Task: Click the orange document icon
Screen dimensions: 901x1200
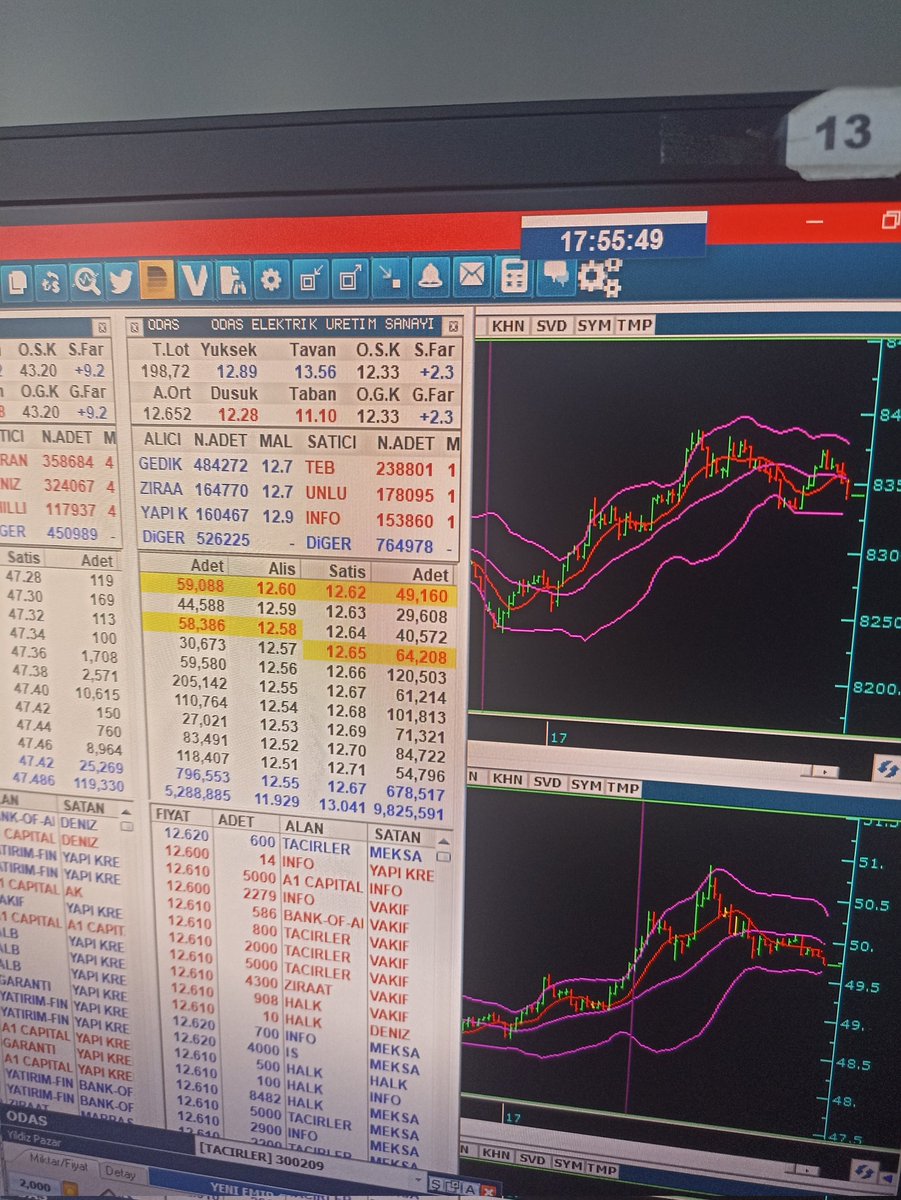Action: tap(156, 280)
